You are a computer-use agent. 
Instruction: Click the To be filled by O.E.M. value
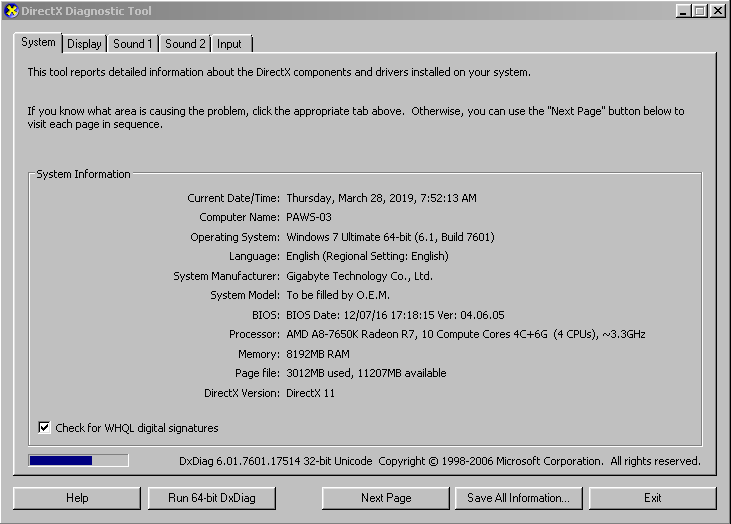pyautogui.click(x=338, y=295)
